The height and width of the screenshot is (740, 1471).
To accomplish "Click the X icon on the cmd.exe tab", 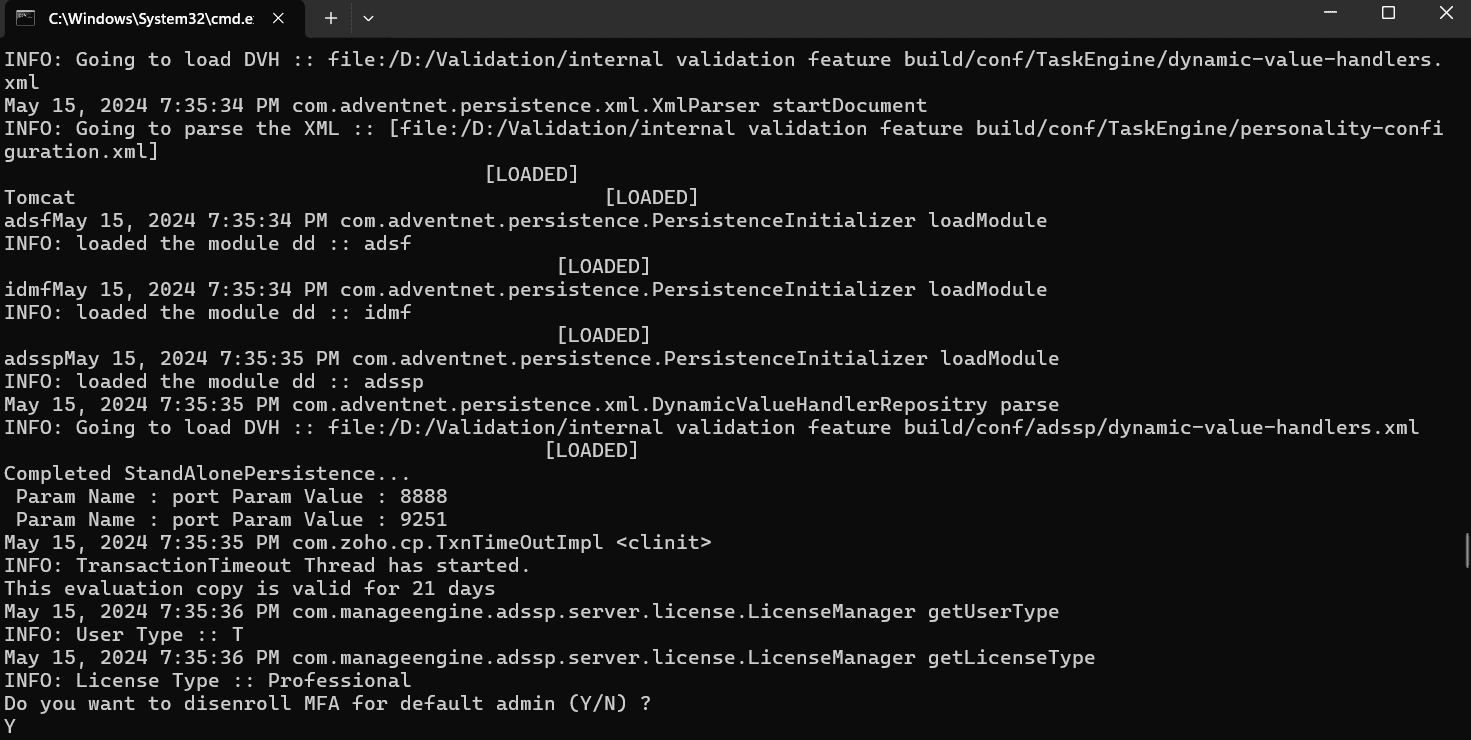I will point(277,18).
